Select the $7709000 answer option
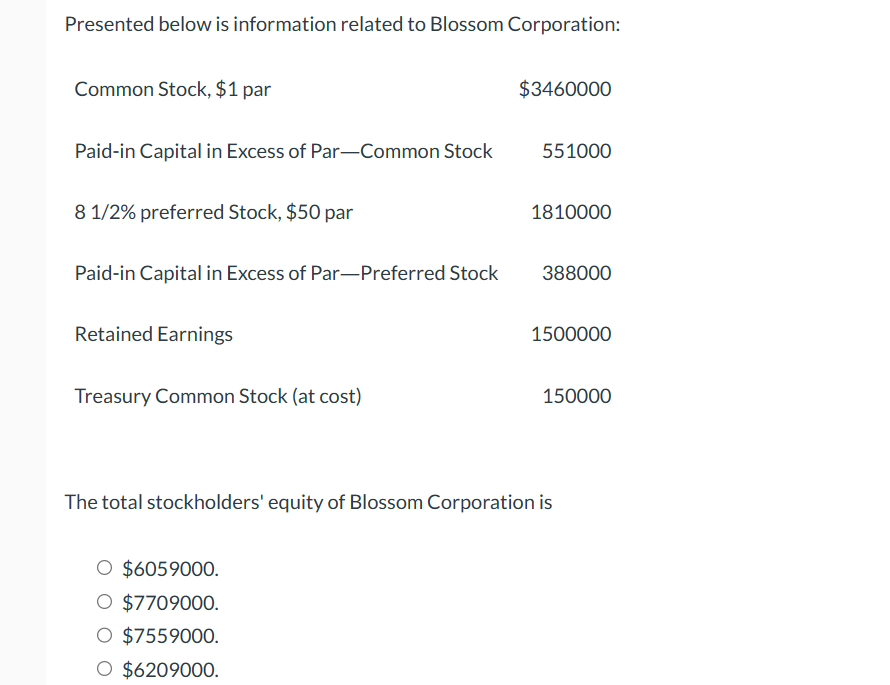Viewport: 890px width, 685px height. 104,601
